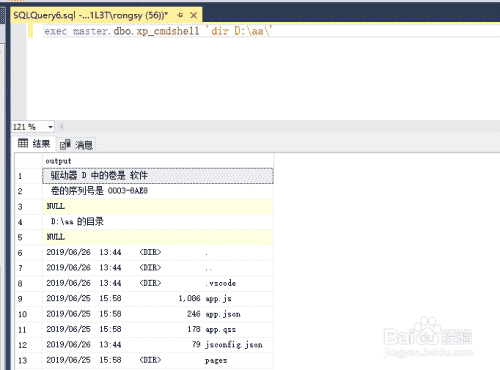Close the SQLQuery6.sql tab

193,15
